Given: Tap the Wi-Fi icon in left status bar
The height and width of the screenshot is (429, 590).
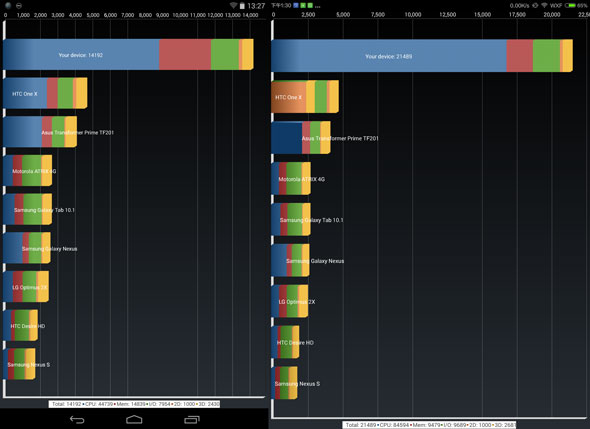Looking at the screenshot, I should pos(233,5).
